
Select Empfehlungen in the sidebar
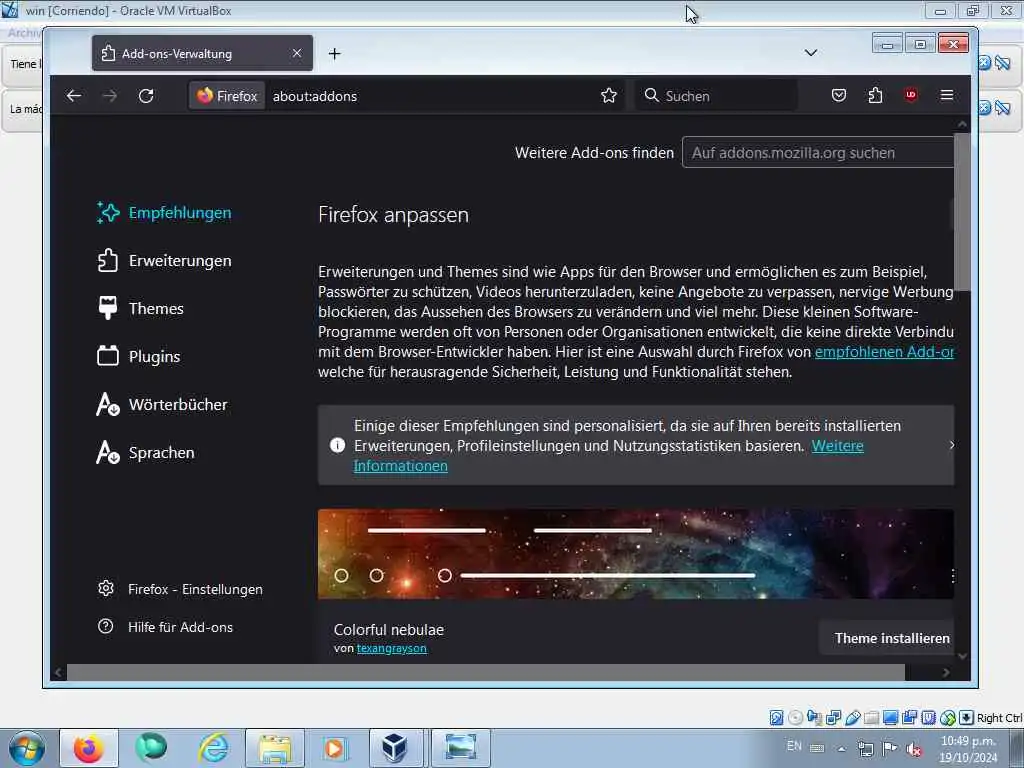tap(164, 213)
